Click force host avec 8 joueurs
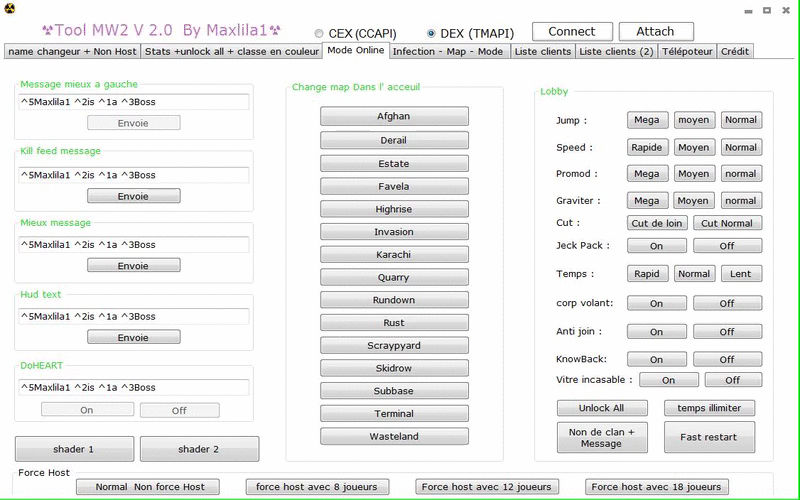The width and height of the screenshot is (800, 500). [317, 487]
